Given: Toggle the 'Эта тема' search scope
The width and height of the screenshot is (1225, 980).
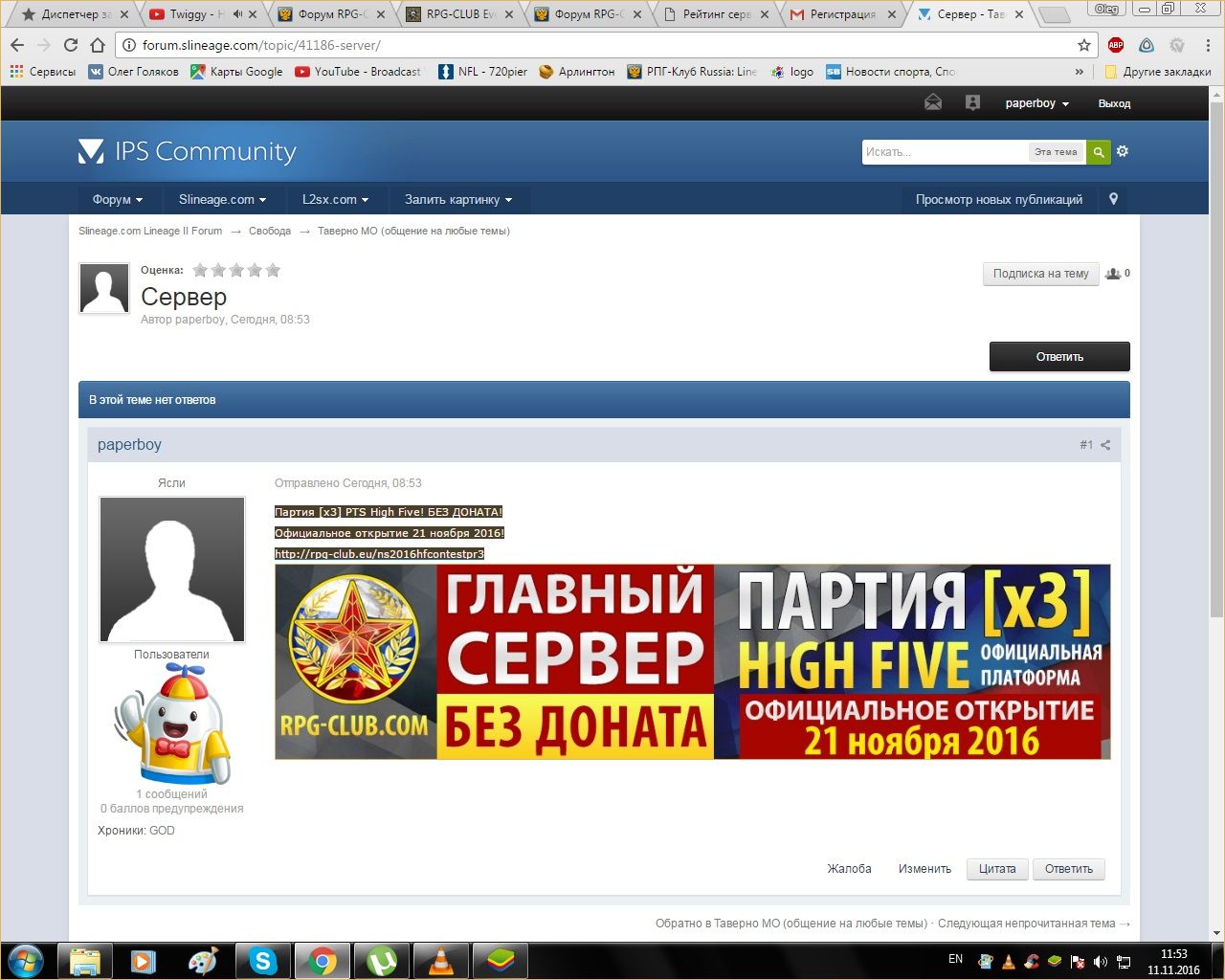Looking at the screenshot, I should pyautogui.click(x=1056, y=152).
